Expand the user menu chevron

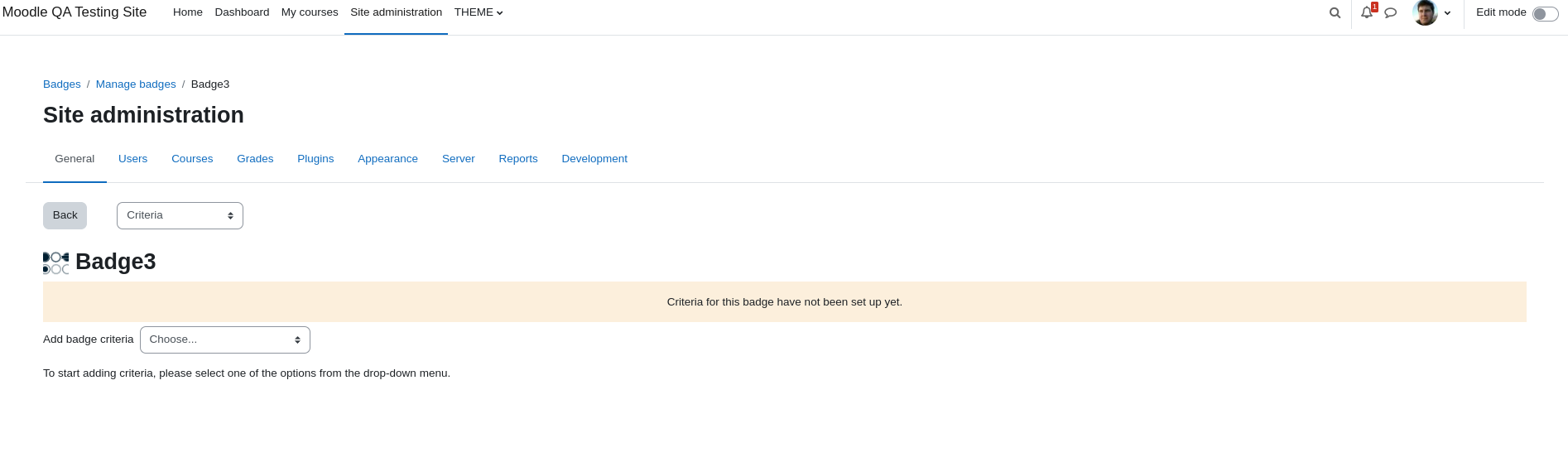click(x=1447, y=13)
